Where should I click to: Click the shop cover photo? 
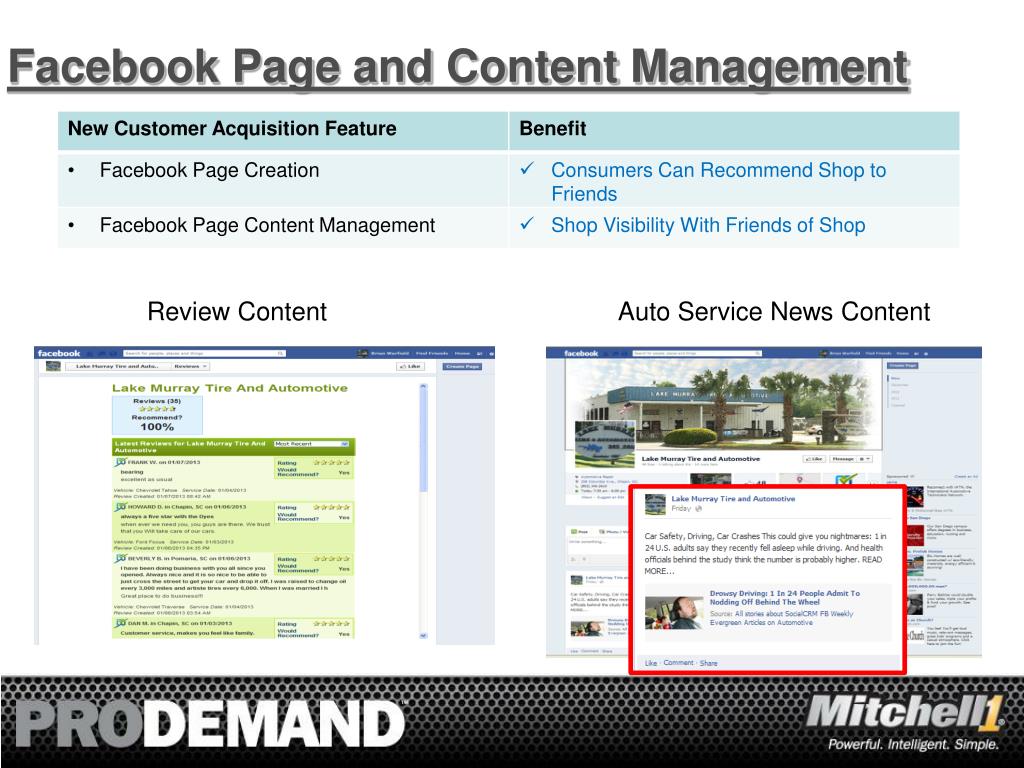pyautogui.click(x=723, y=404)
